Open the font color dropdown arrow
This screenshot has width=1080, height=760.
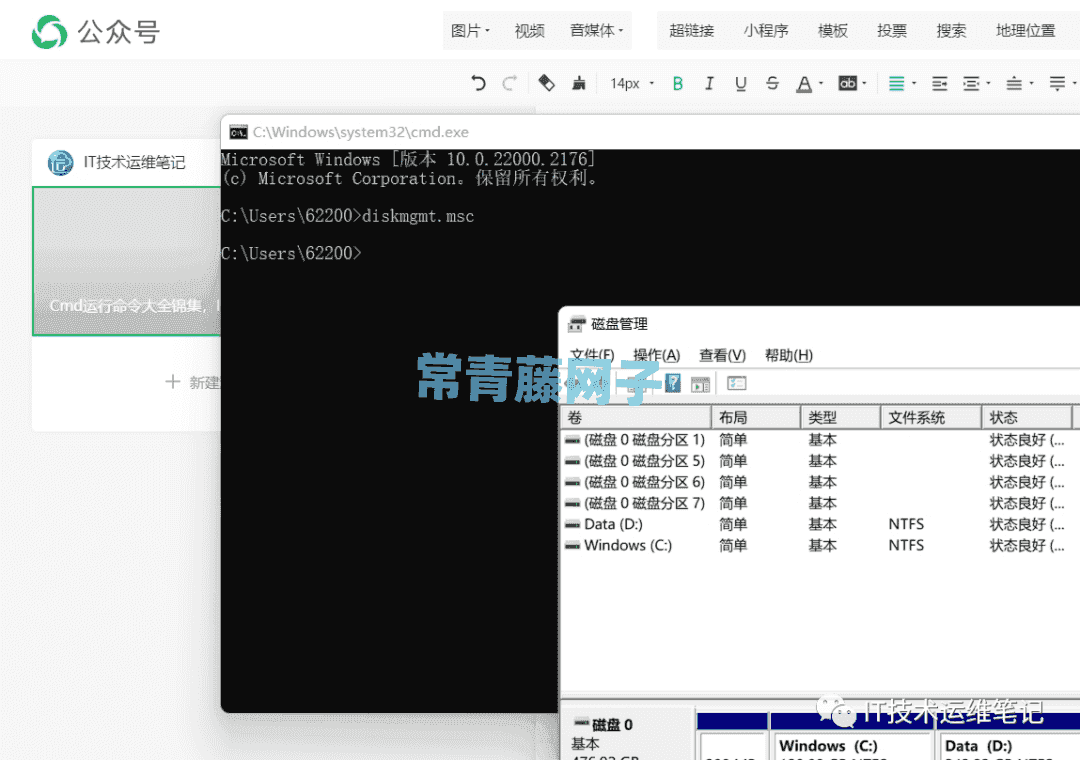[821, 83]
